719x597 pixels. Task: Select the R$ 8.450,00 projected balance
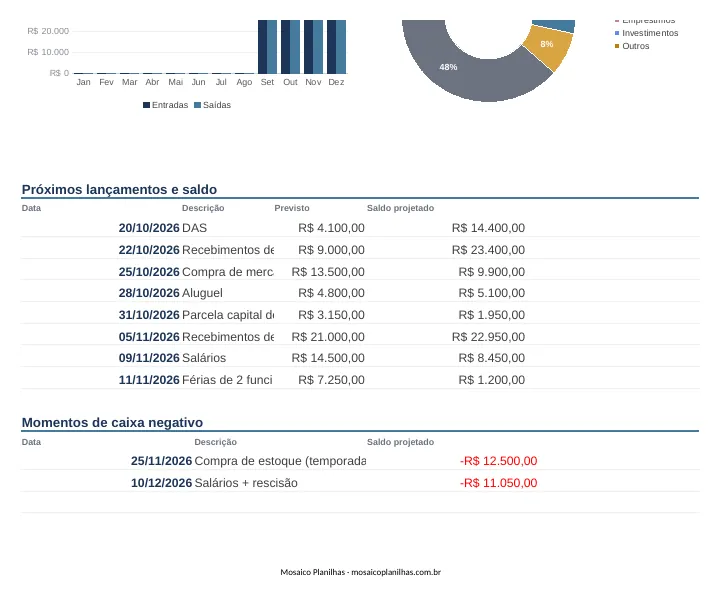tap(492, 358)
